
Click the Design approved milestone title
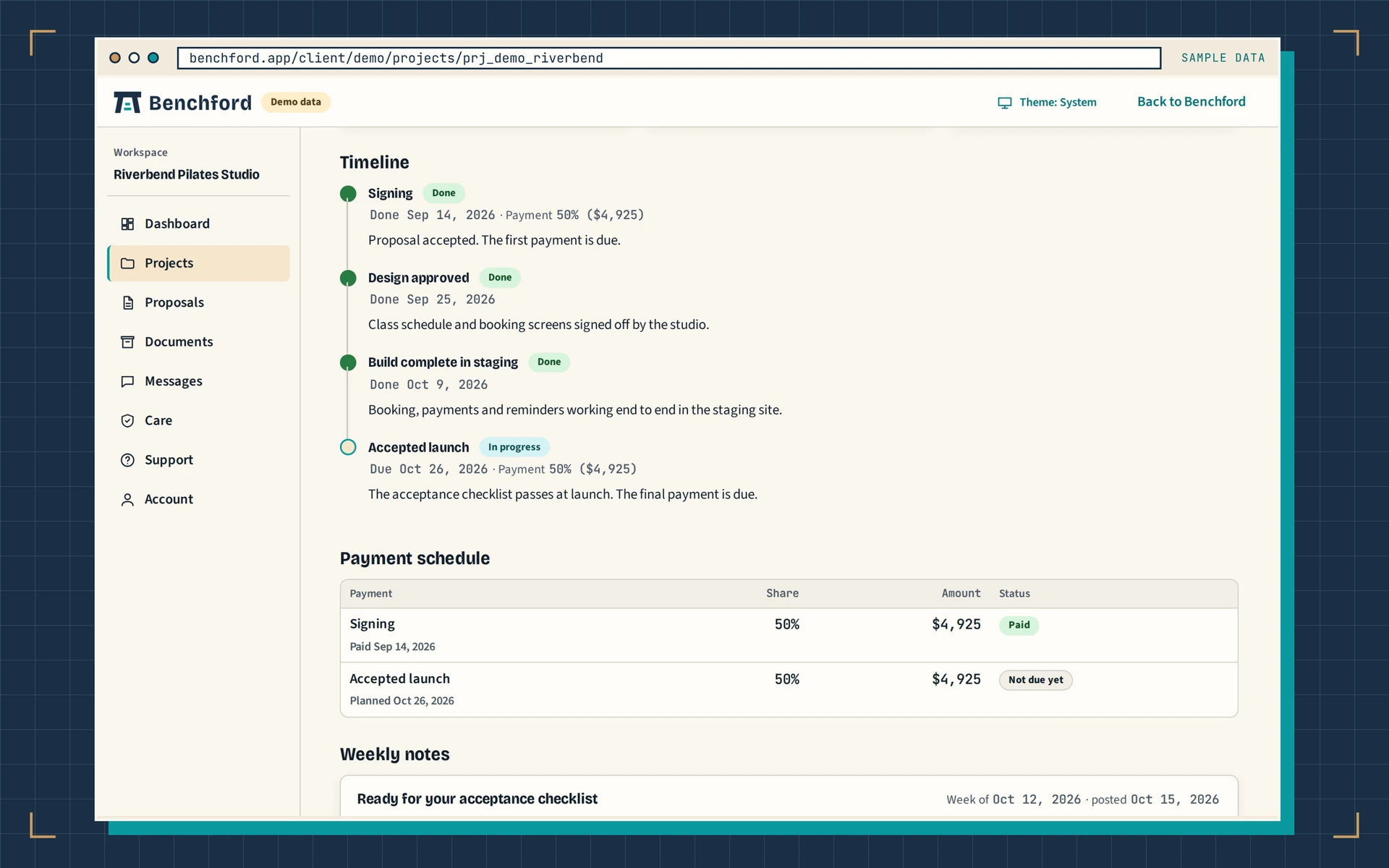418,278
